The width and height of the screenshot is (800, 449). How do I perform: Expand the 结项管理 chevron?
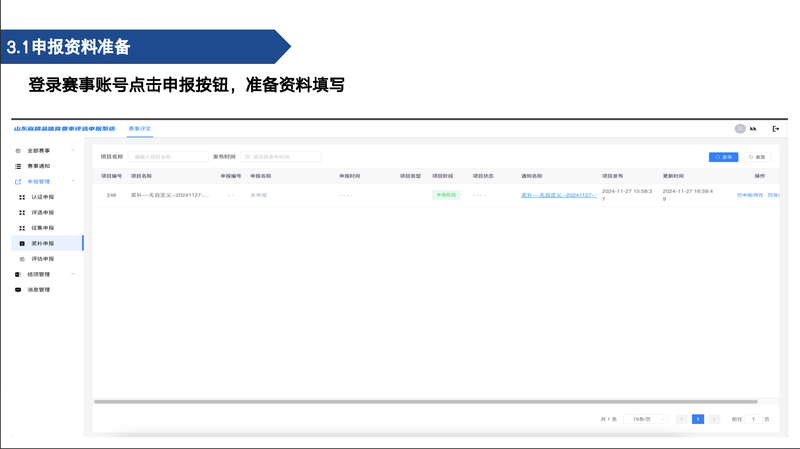[x=73, y=275]
